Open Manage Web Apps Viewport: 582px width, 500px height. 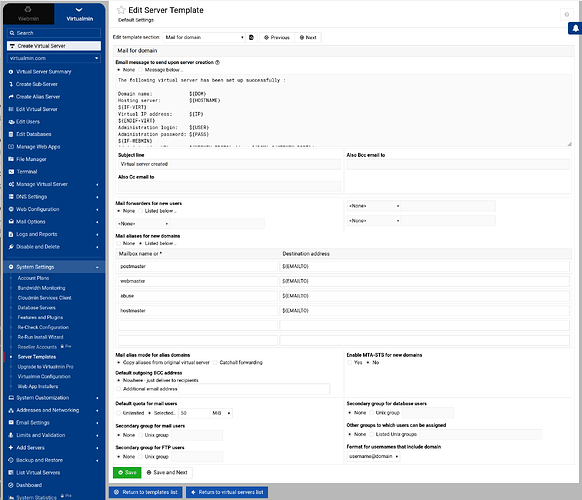coord(38,147)
